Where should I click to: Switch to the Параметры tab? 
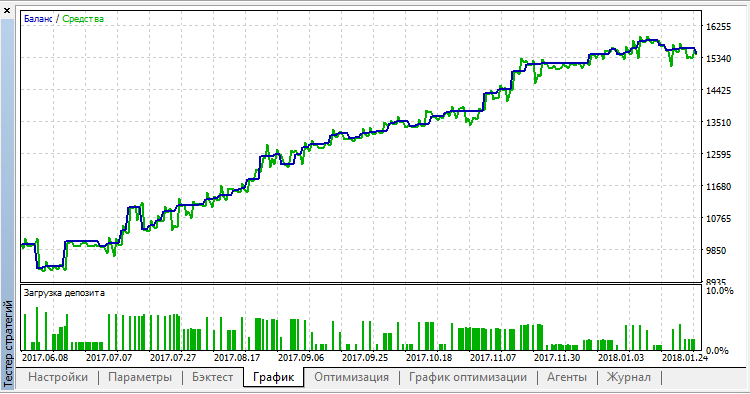[x=140, y=377]
